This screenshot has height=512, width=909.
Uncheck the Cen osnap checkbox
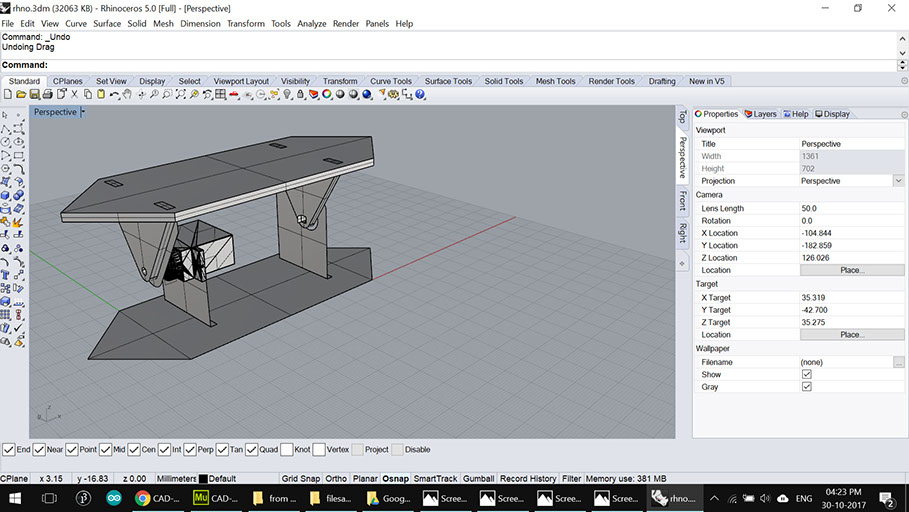134,449
